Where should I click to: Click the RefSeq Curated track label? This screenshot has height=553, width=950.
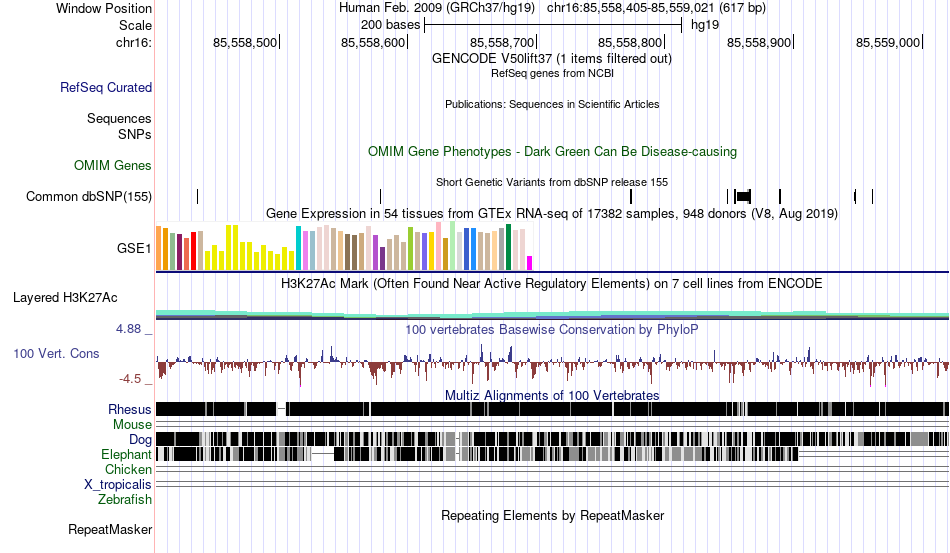(x=105, y=87)
